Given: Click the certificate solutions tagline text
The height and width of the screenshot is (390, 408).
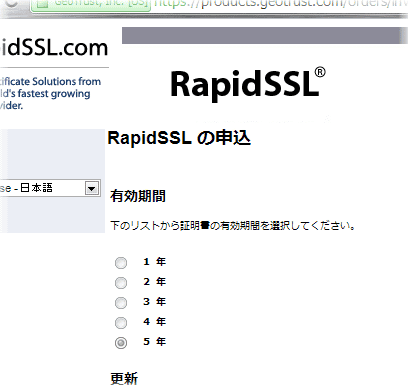Looking at the screenshot, I should 50,94.
